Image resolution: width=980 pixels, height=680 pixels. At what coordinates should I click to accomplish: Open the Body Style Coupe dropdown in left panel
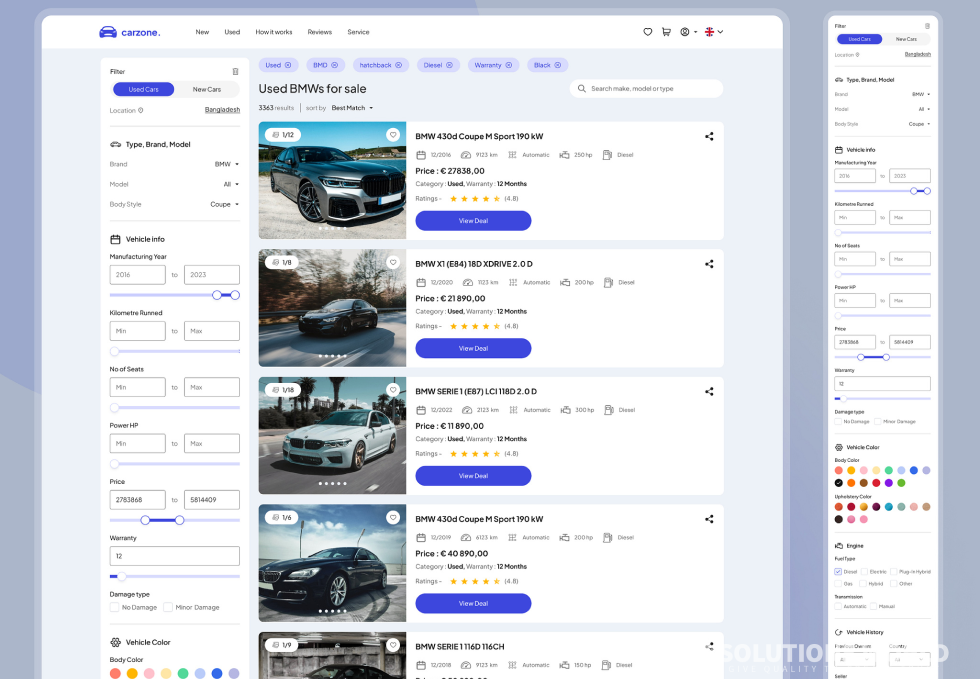(x=224, y=204)
